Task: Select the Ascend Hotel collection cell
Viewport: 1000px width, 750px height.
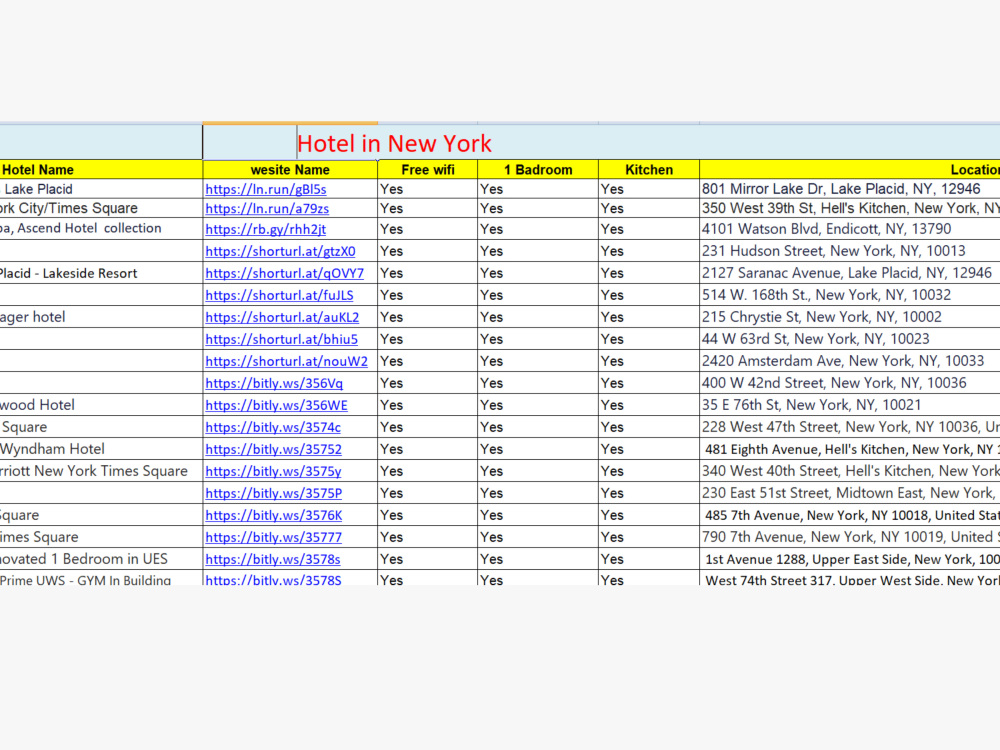Action: pyautogui.click(x=101, y=228)
